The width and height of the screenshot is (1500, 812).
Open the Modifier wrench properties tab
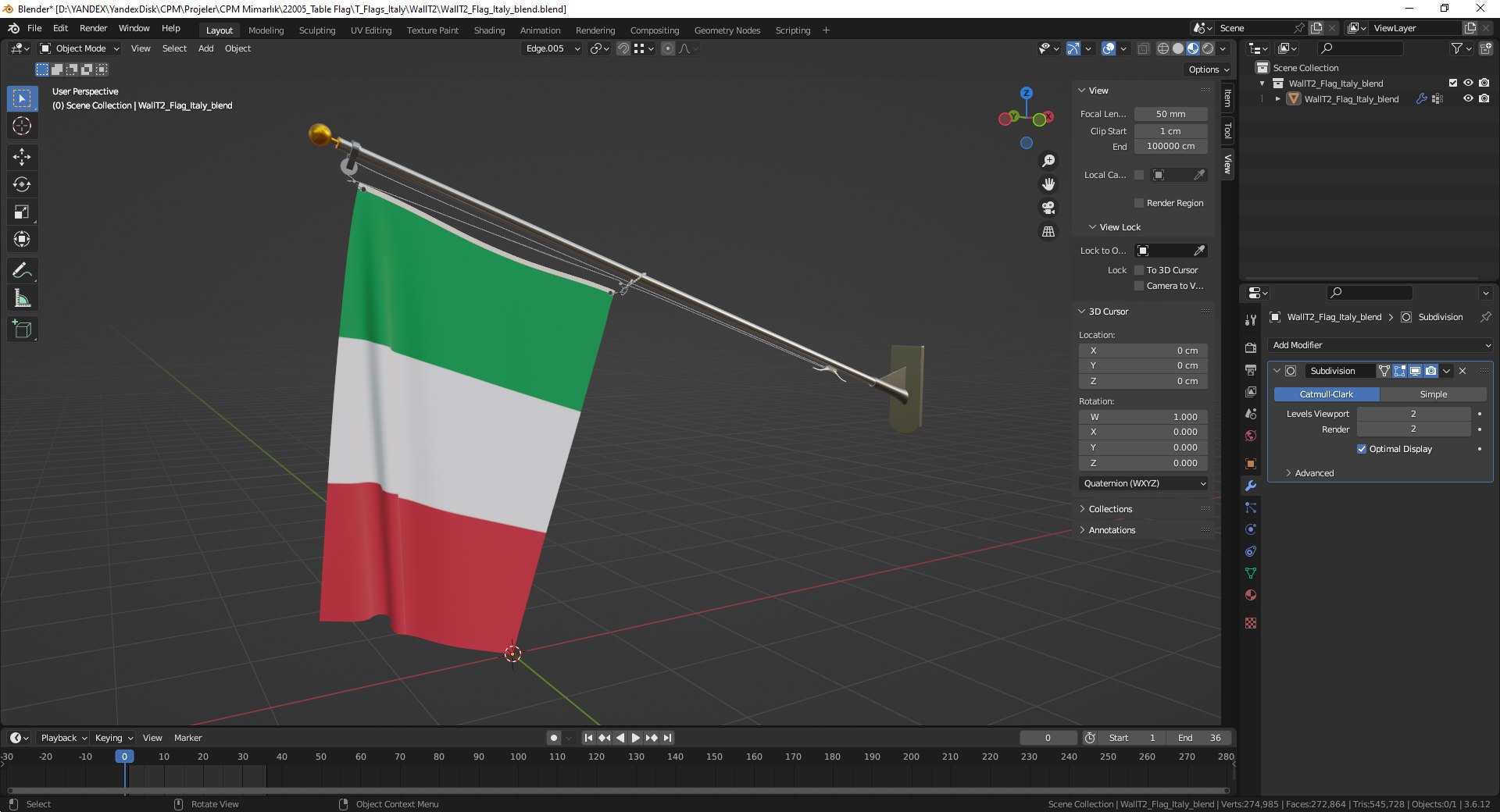pyautogui.click(x=1251, y=486)
